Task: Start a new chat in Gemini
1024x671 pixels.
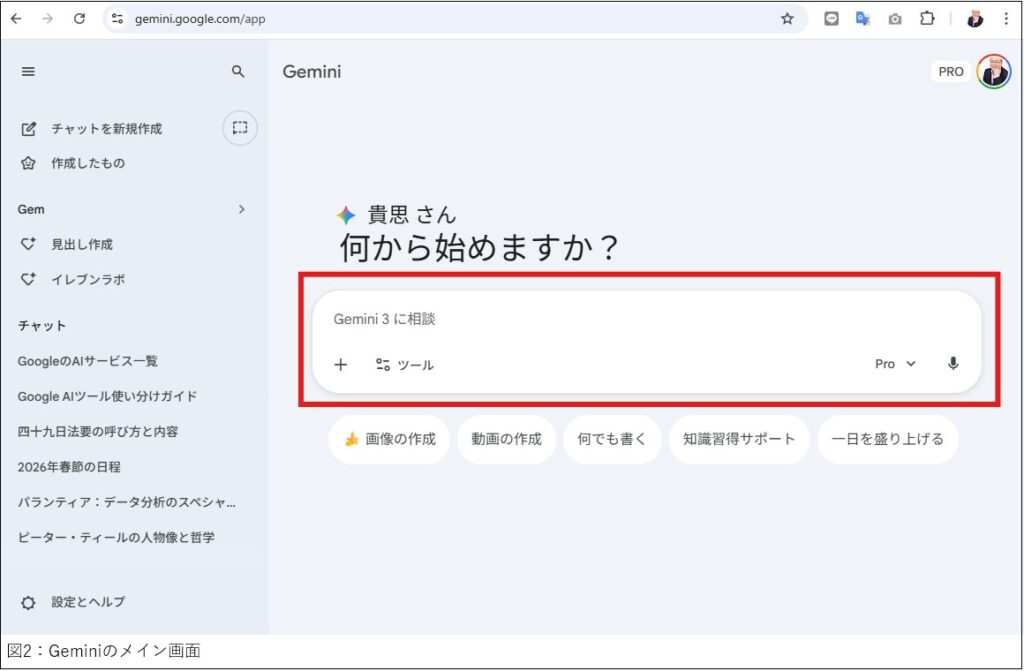Action: click(x=94, y=128)
